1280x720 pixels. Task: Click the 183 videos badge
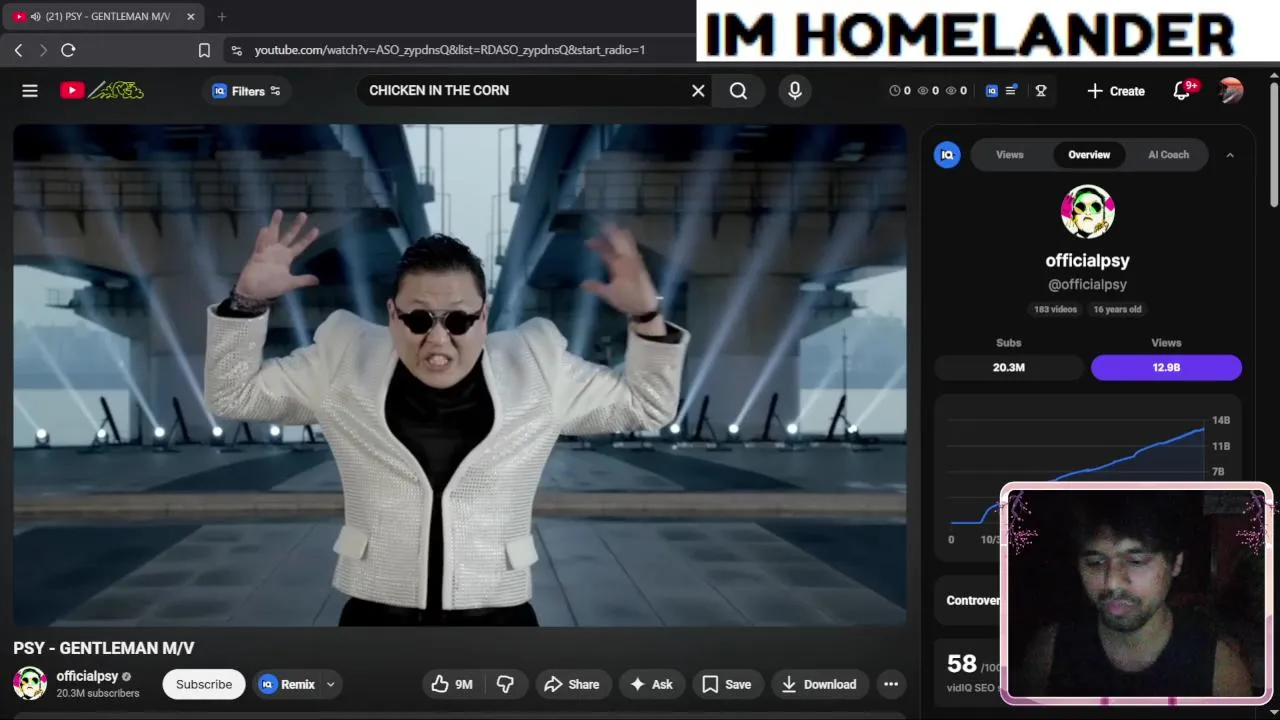[1055, 310]
